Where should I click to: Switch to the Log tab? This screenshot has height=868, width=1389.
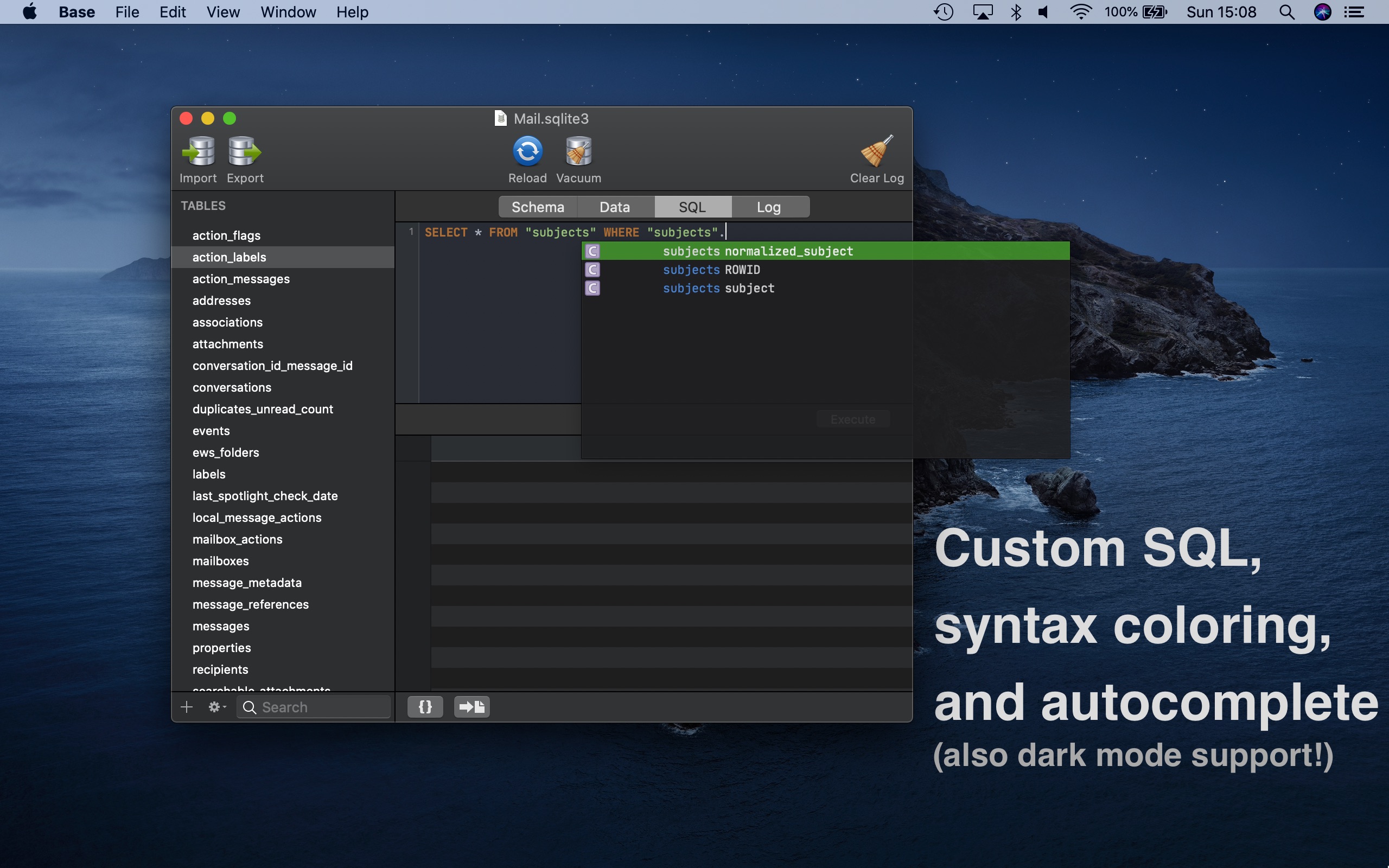pyautogui.click(x=769, y=207)
